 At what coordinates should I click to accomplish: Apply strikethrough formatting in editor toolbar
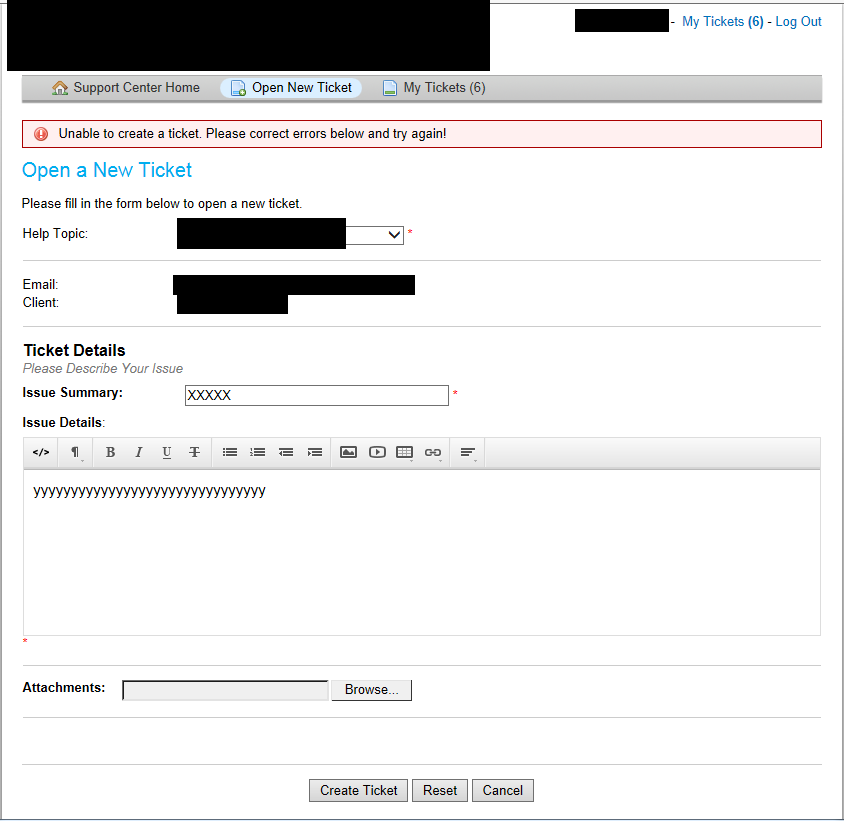194,452
